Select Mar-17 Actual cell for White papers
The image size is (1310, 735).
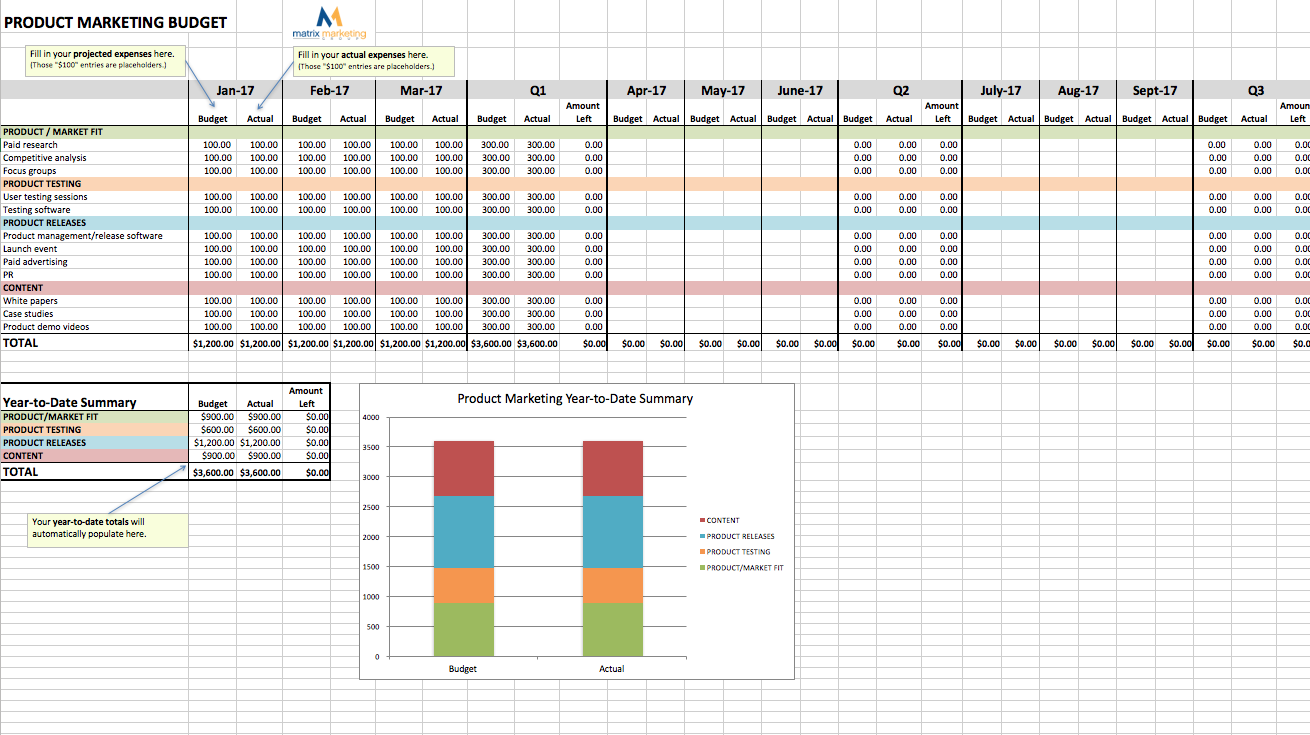click(445, 301)
